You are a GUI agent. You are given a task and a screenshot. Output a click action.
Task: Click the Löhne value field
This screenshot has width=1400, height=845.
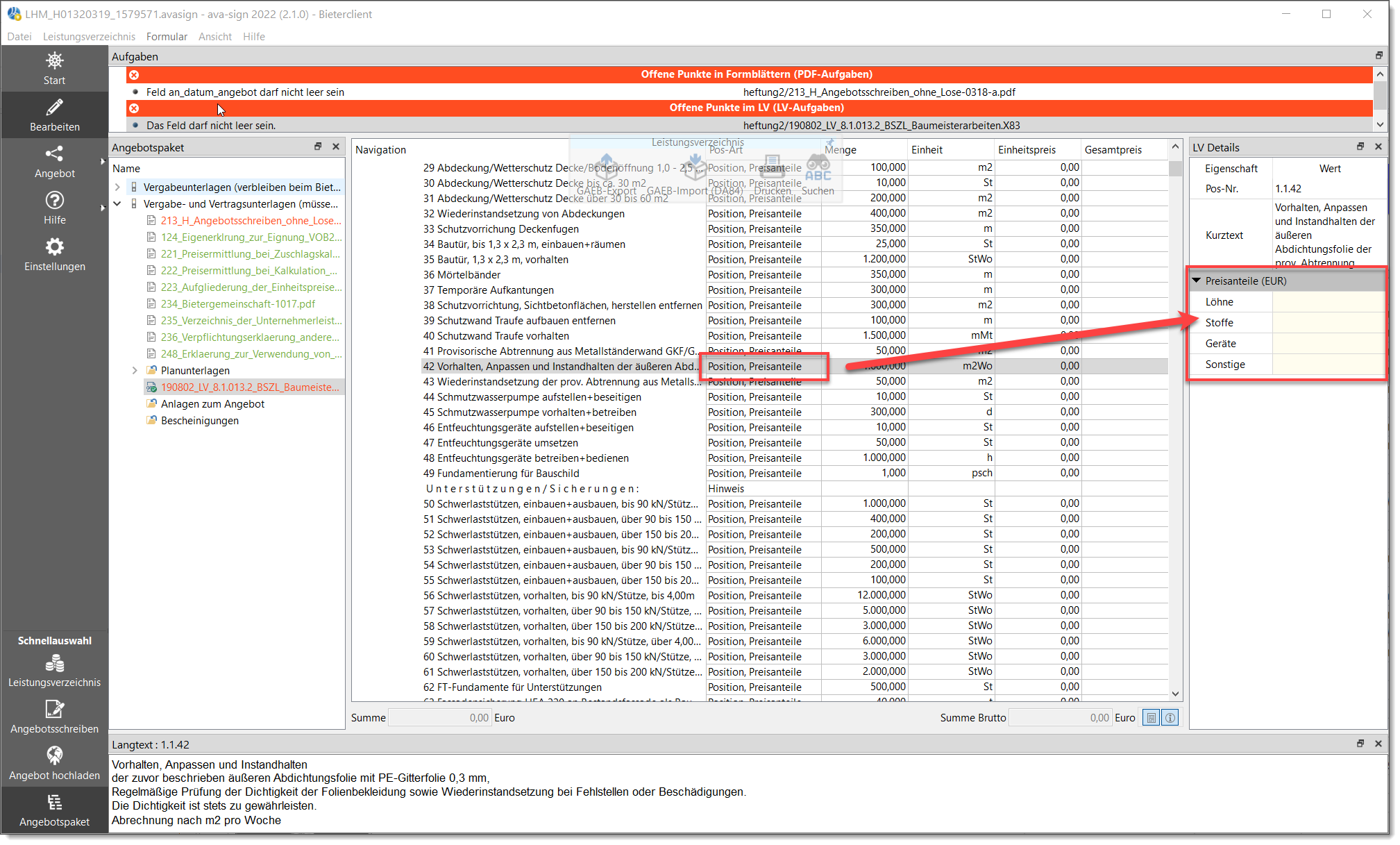[x=1328, y=302]
